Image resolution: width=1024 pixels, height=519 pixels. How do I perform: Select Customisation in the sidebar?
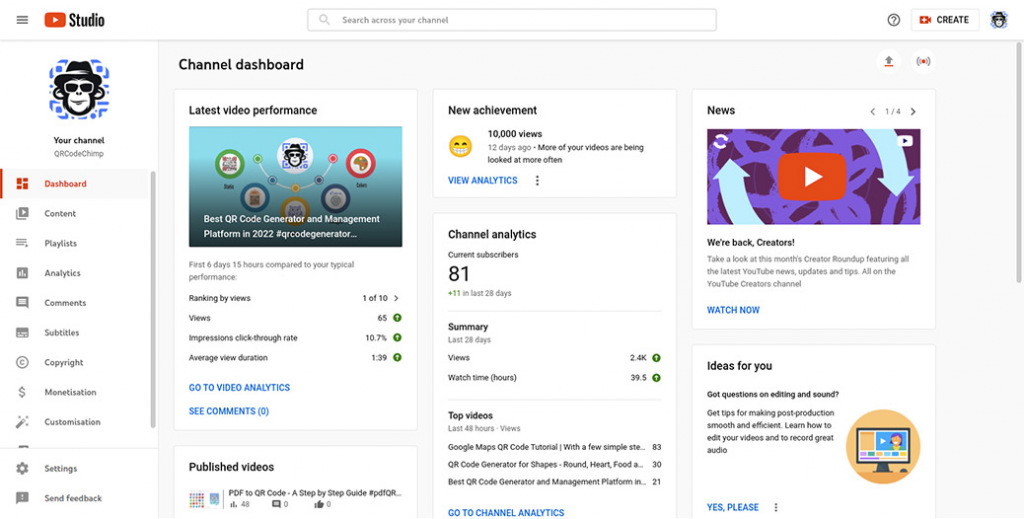[x=76, y=422]
